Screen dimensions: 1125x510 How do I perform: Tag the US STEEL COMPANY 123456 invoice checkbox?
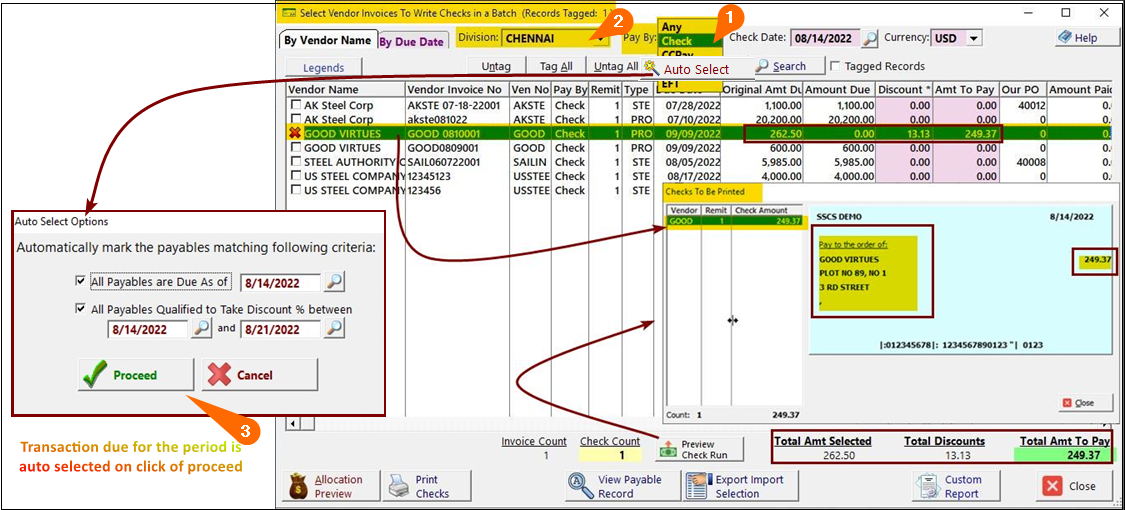[295, 190]
